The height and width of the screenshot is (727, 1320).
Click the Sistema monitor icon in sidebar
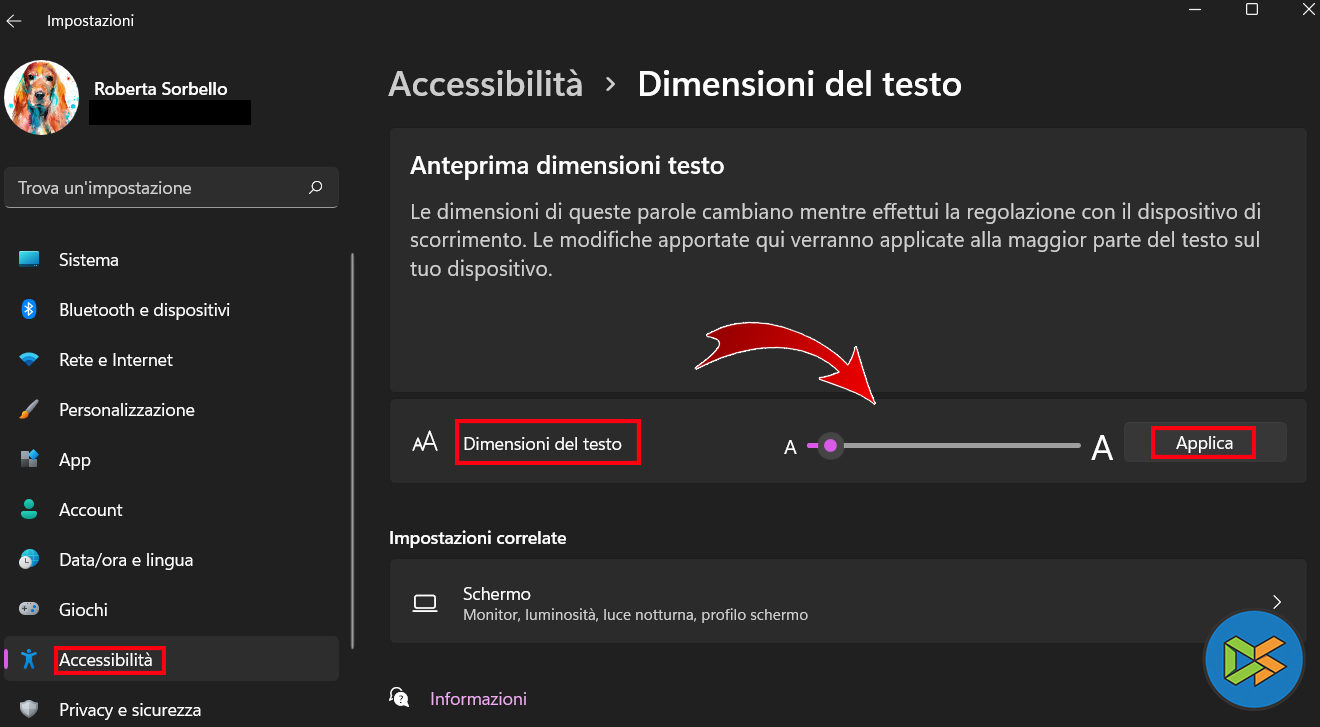(x=29, y=260)
